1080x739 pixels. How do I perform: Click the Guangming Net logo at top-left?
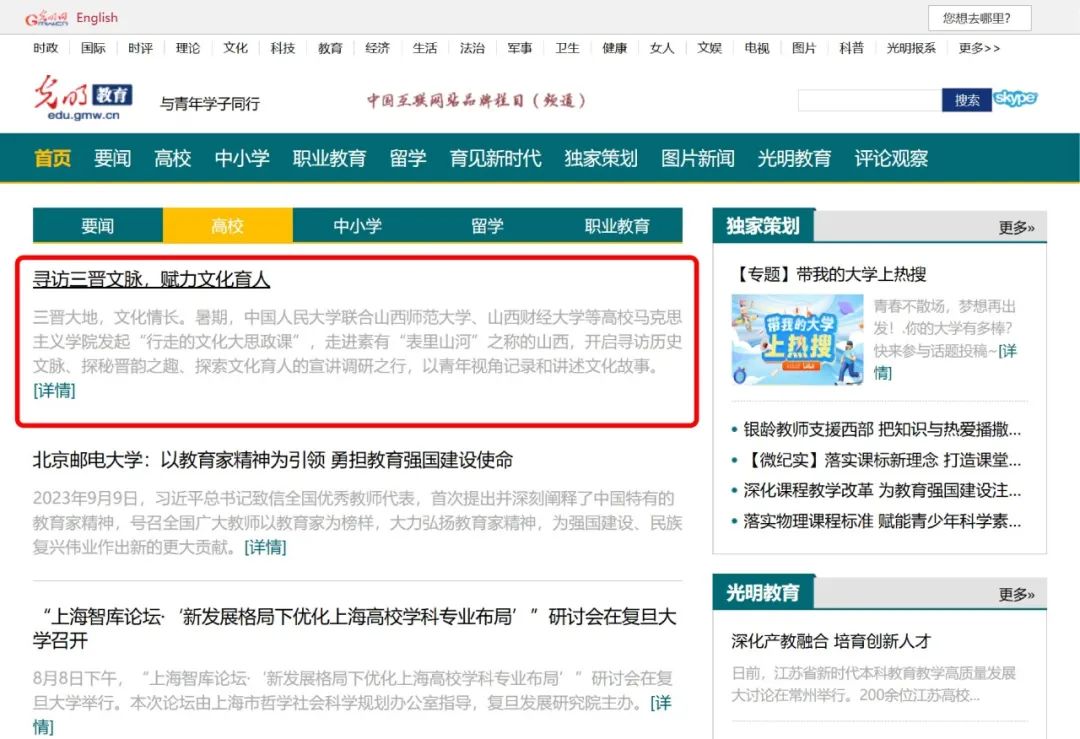click(46, 18)
